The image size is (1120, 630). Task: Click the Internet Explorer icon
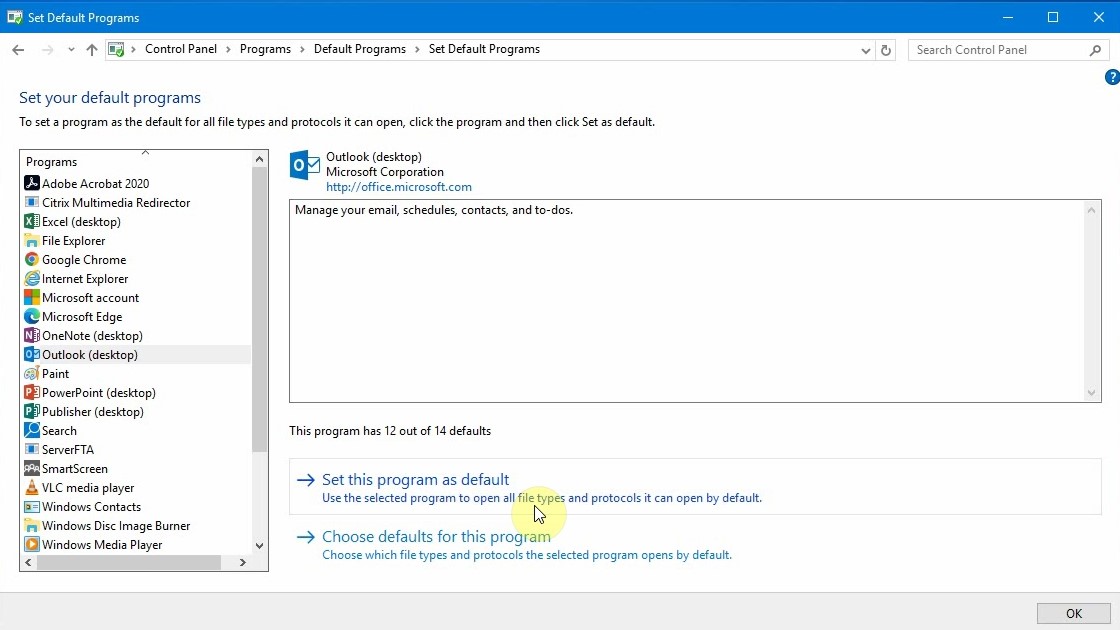(x=31, y=279)
